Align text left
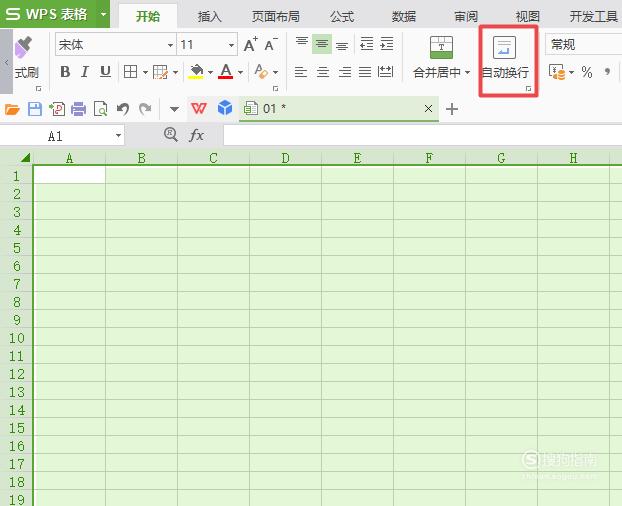Image resolution: width=622 pixels, height=506 pixels. point(301,72)
